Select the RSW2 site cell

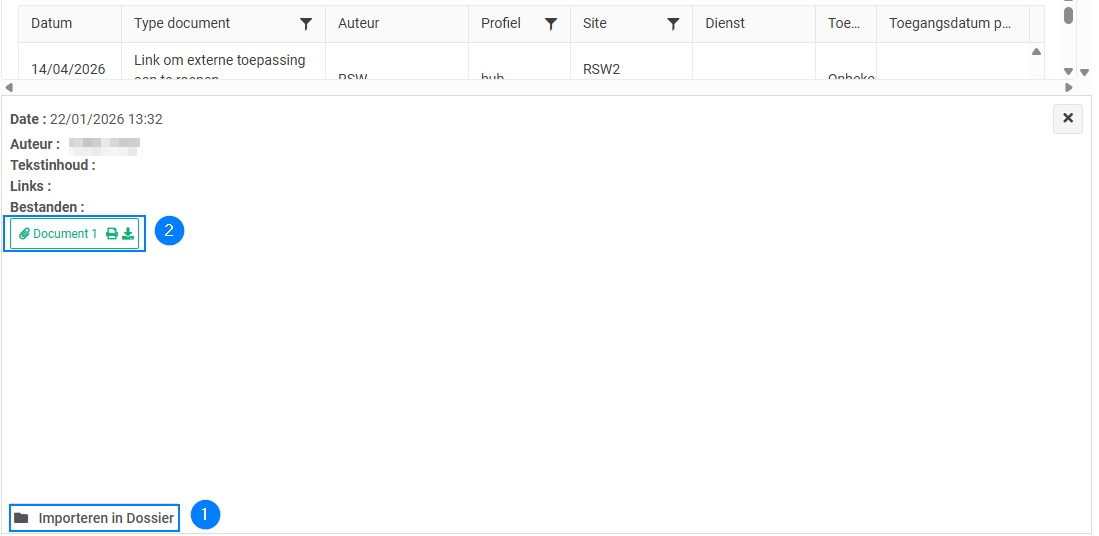(602, 69)
